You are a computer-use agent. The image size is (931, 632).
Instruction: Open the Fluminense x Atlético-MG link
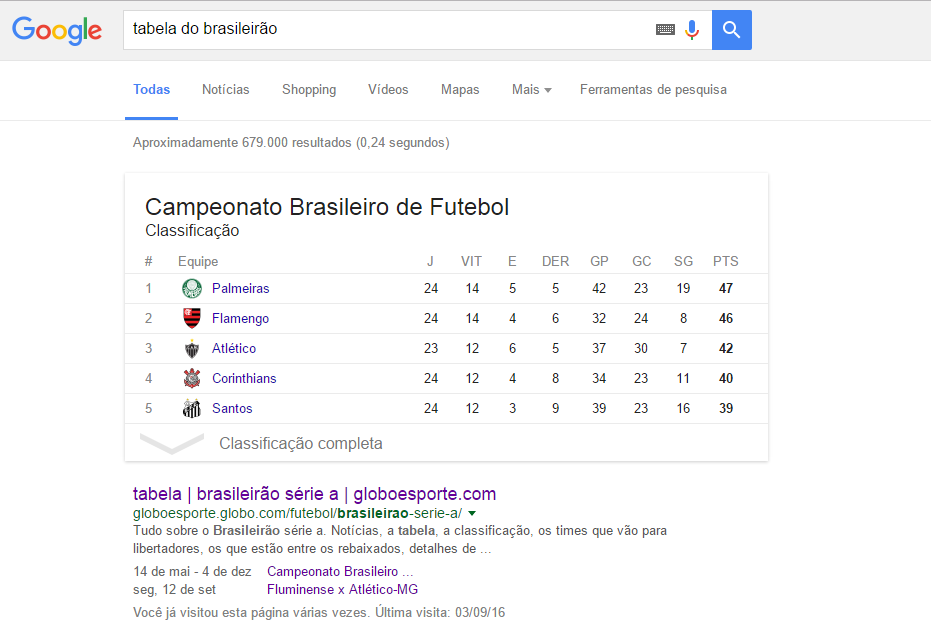pyautogui.click(x=343, y=589)
